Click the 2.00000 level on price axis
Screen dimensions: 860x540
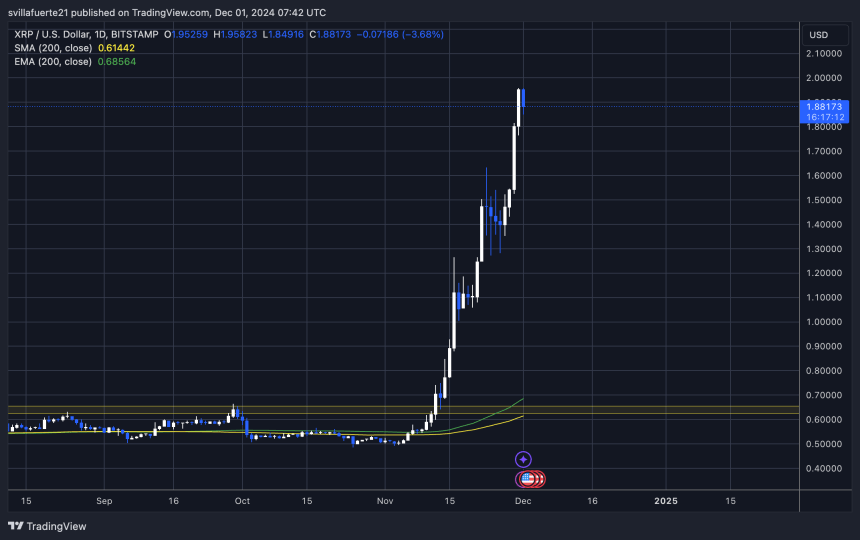point(825,78)
